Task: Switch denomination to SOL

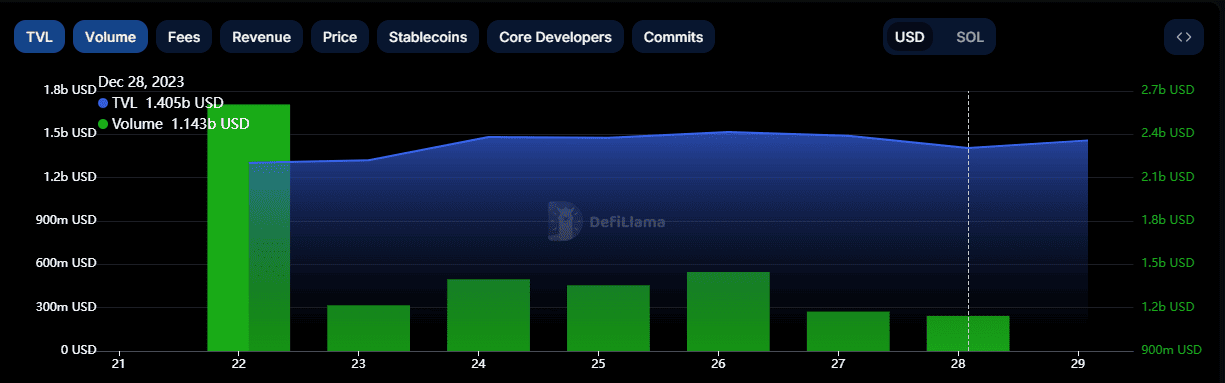Action: pos(970,37)
